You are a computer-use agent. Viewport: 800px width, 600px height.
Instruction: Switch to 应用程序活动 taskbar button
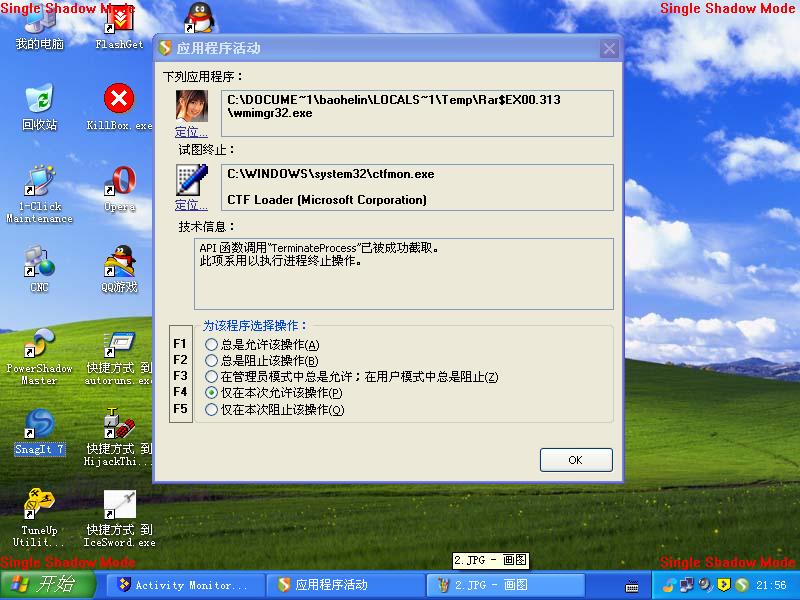[346, 585]
